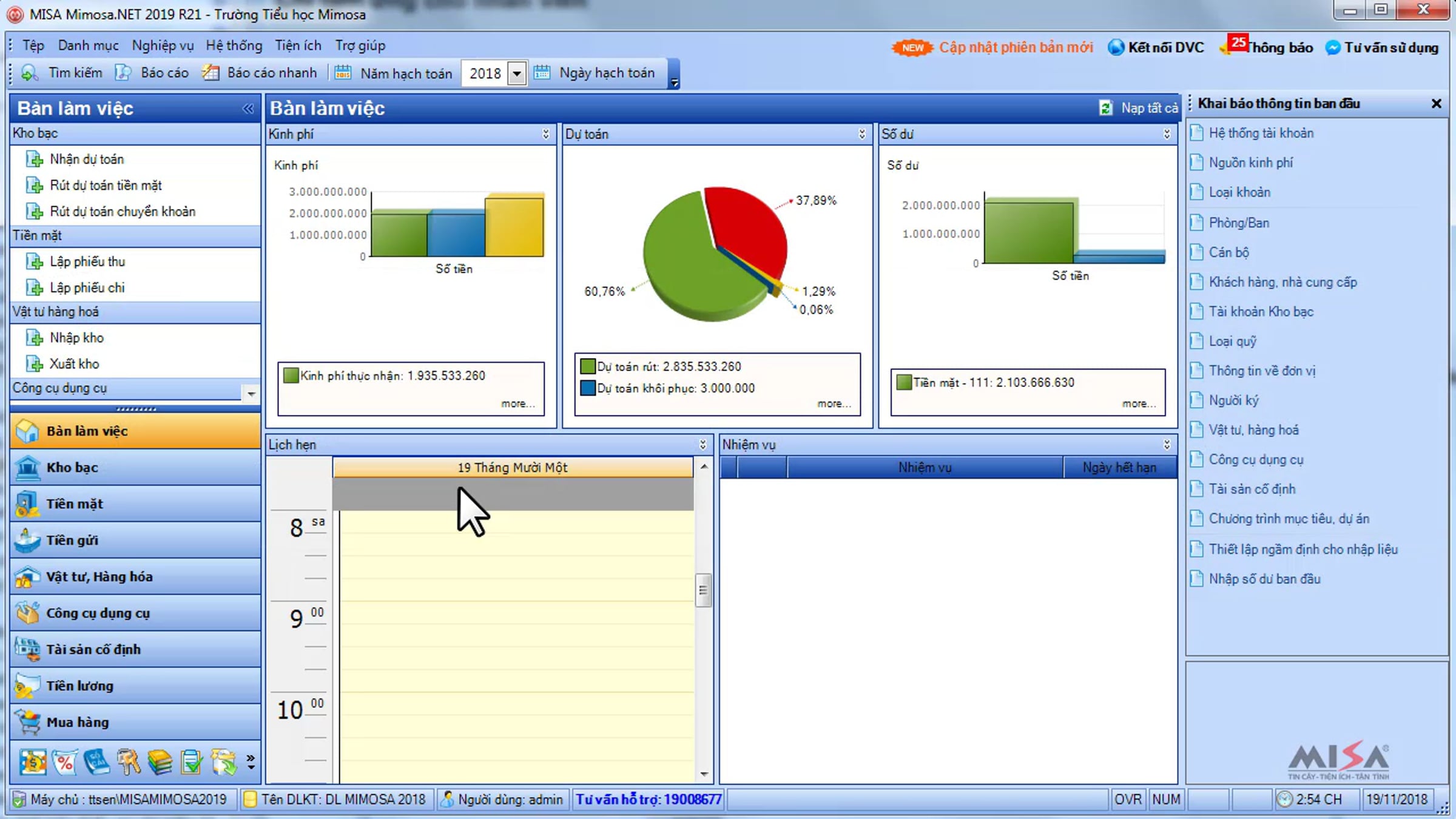
Task: Click the Mua hàng shopping cart icon
Action: coord(27,723)
